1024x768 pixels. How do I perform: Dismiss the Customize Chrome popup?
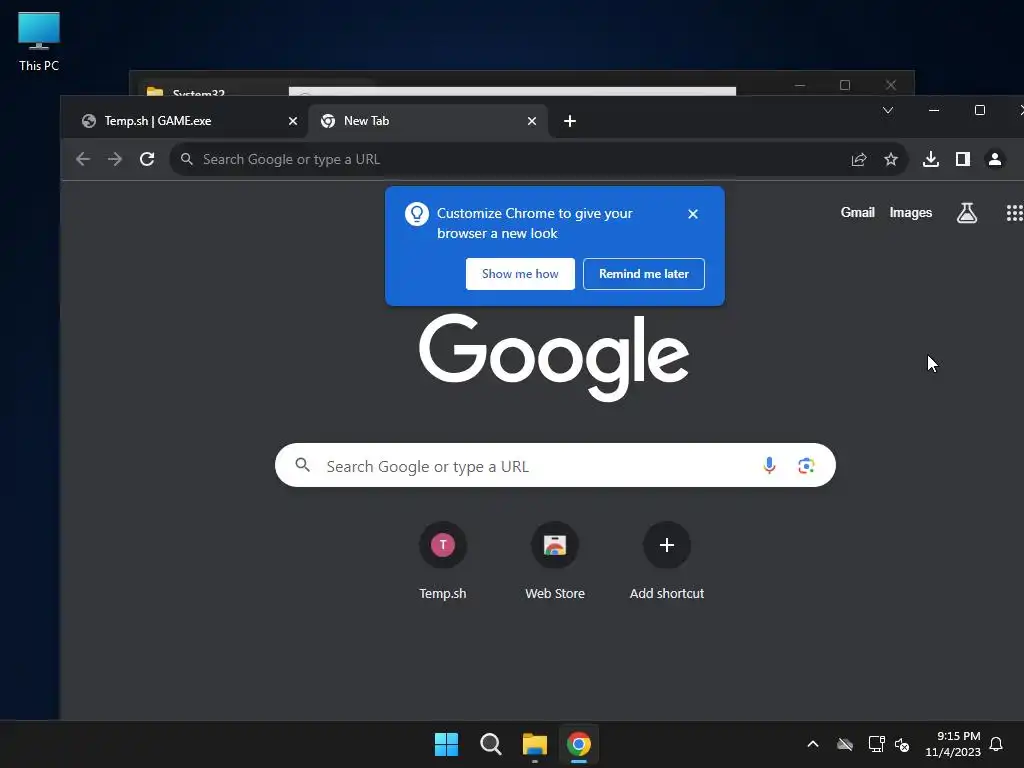693,214
